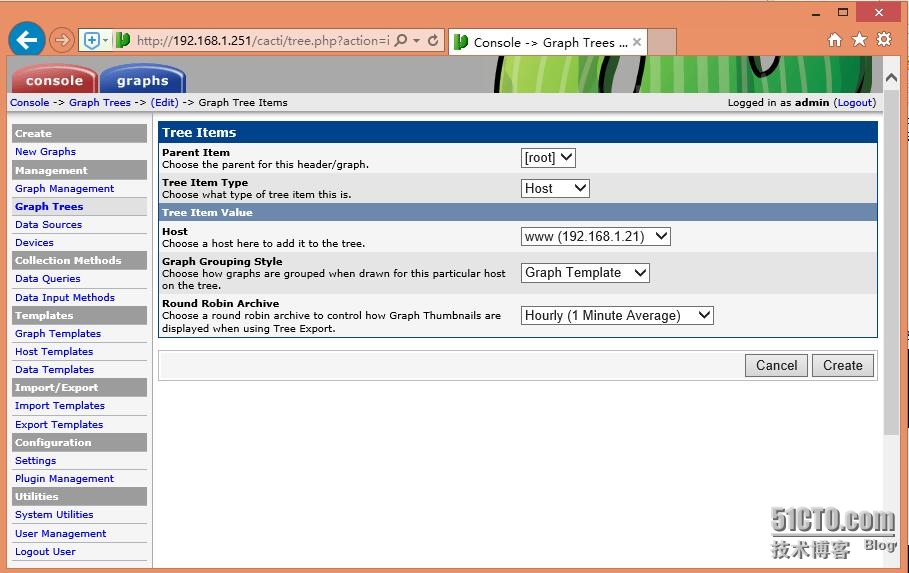This screenshot has height=573, width=909.
Task: Minimize the browser window
Action: 816,13
